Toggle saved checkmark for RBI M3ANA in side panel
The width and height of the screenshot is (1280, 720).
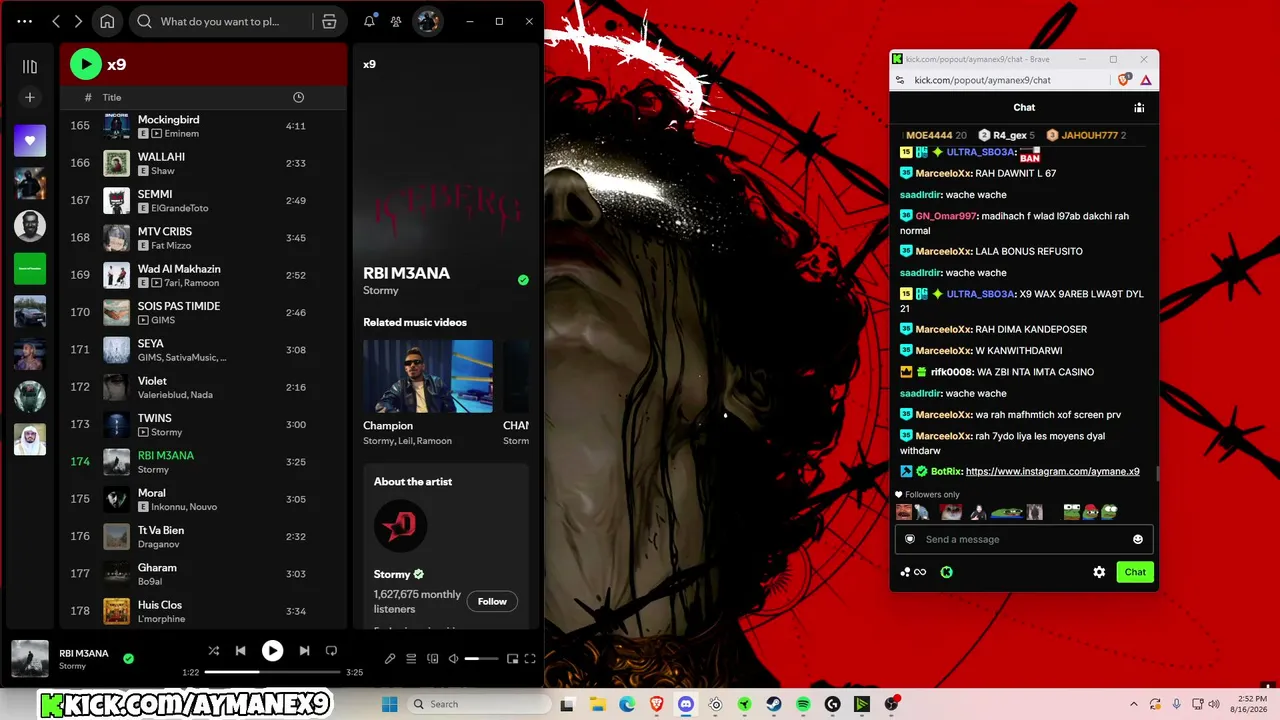523,280
